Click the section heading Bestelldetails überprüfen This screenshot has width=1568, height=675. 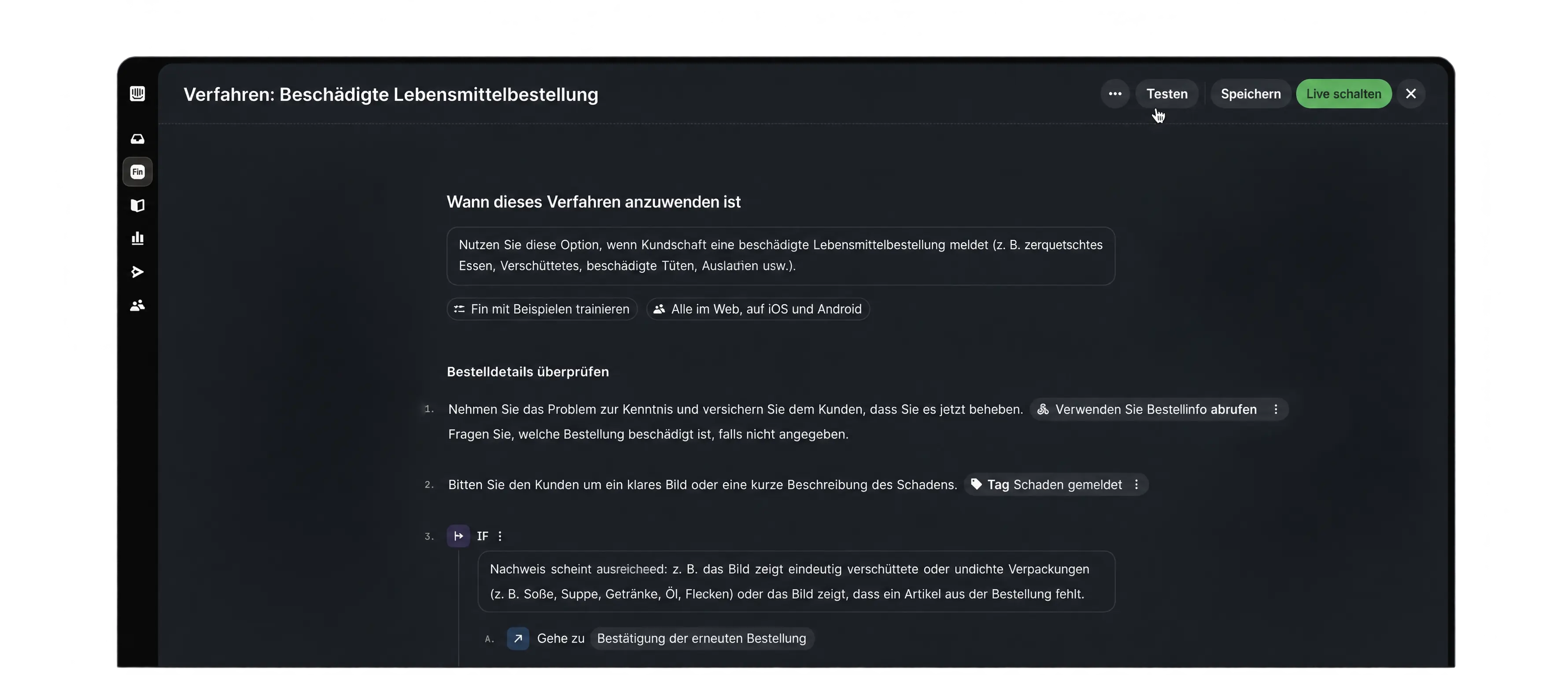click(x=528, y=371)
